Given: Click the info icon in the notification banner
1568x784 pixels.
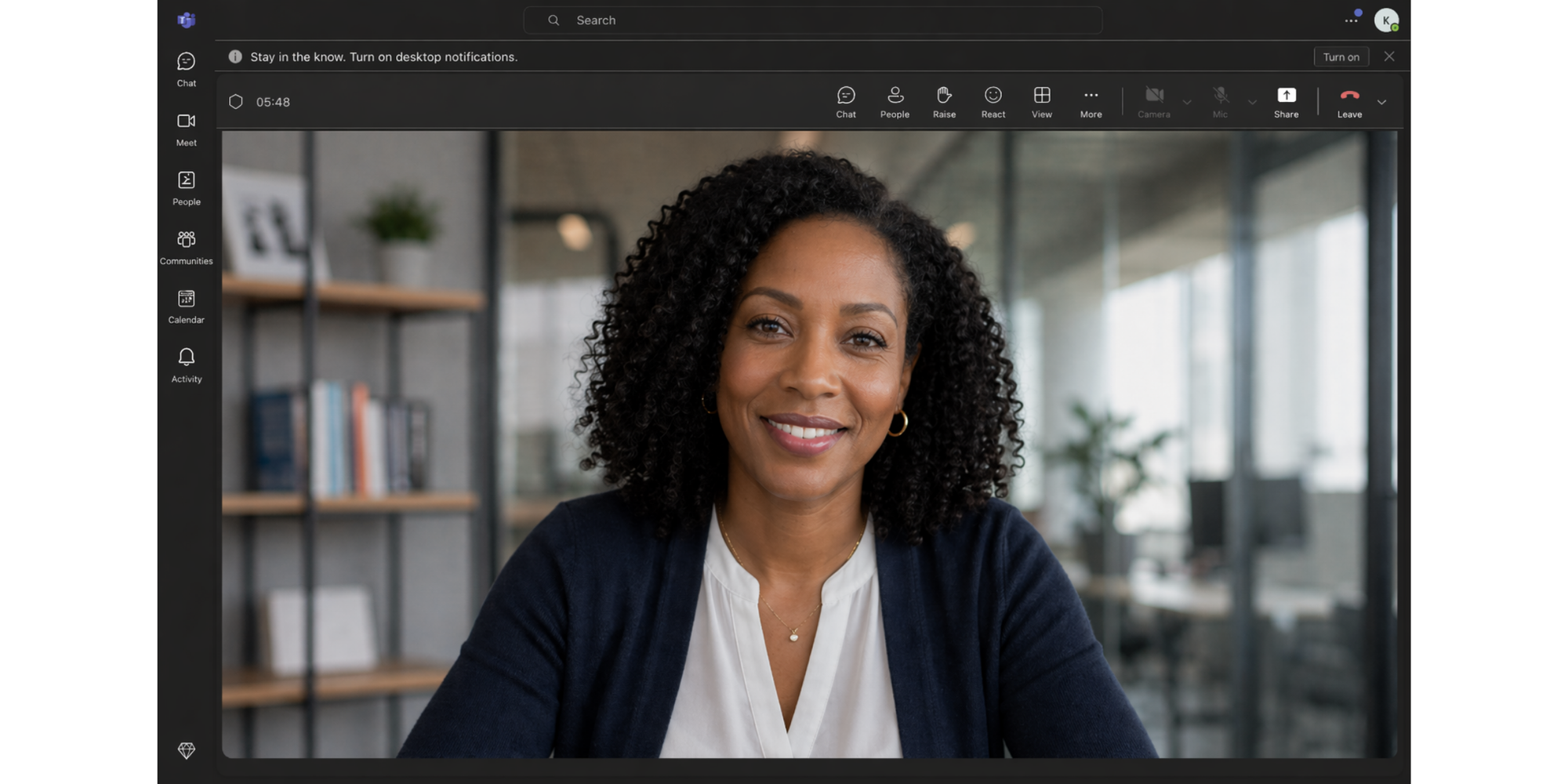Looking at the screenshot, I should click(x=235, y=56).
